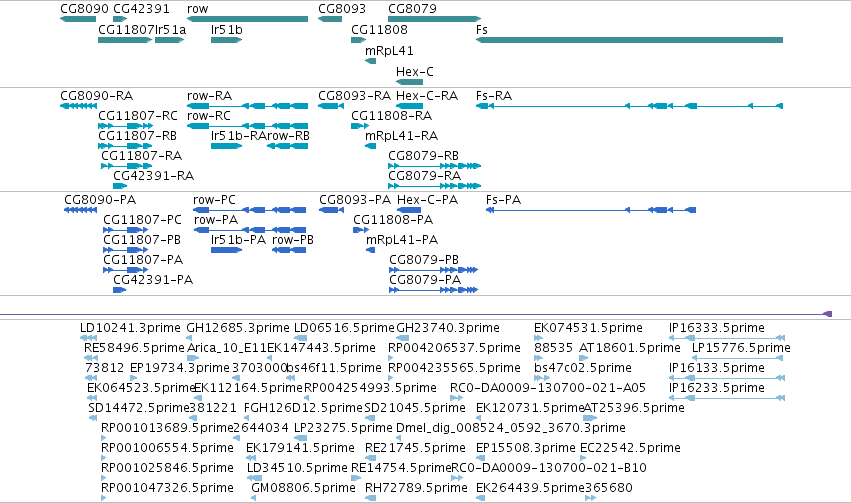Viewport: 851px width, 503px height.
Task: Click the LD34510.5prime EST
Action: point(255,479)
